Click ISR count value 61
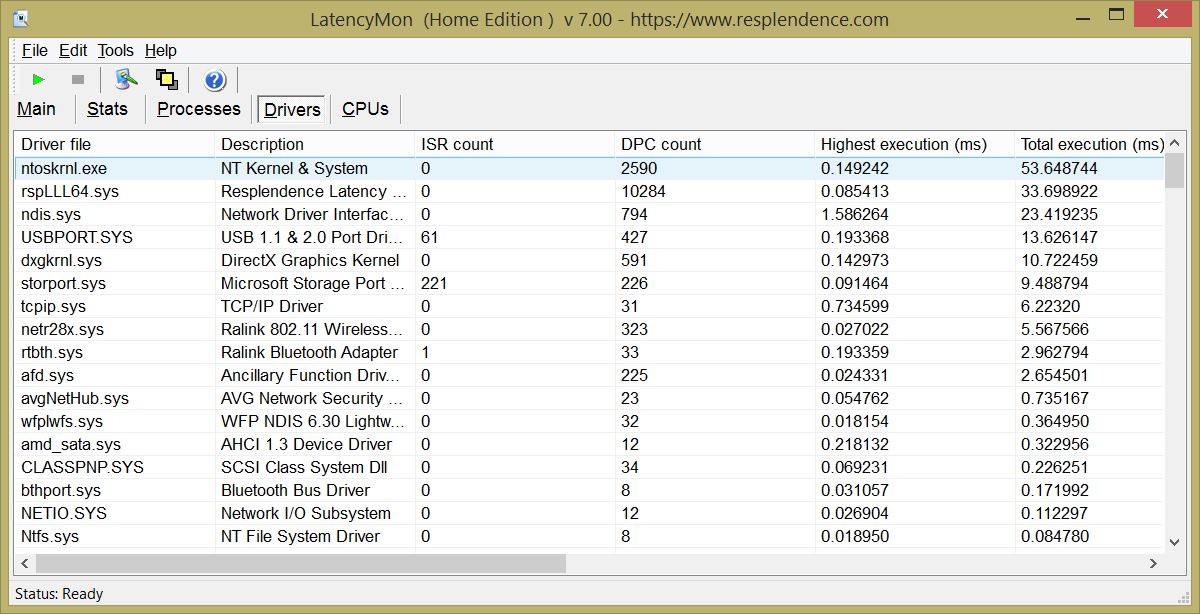1200x614 pixels. pos(430,237)
